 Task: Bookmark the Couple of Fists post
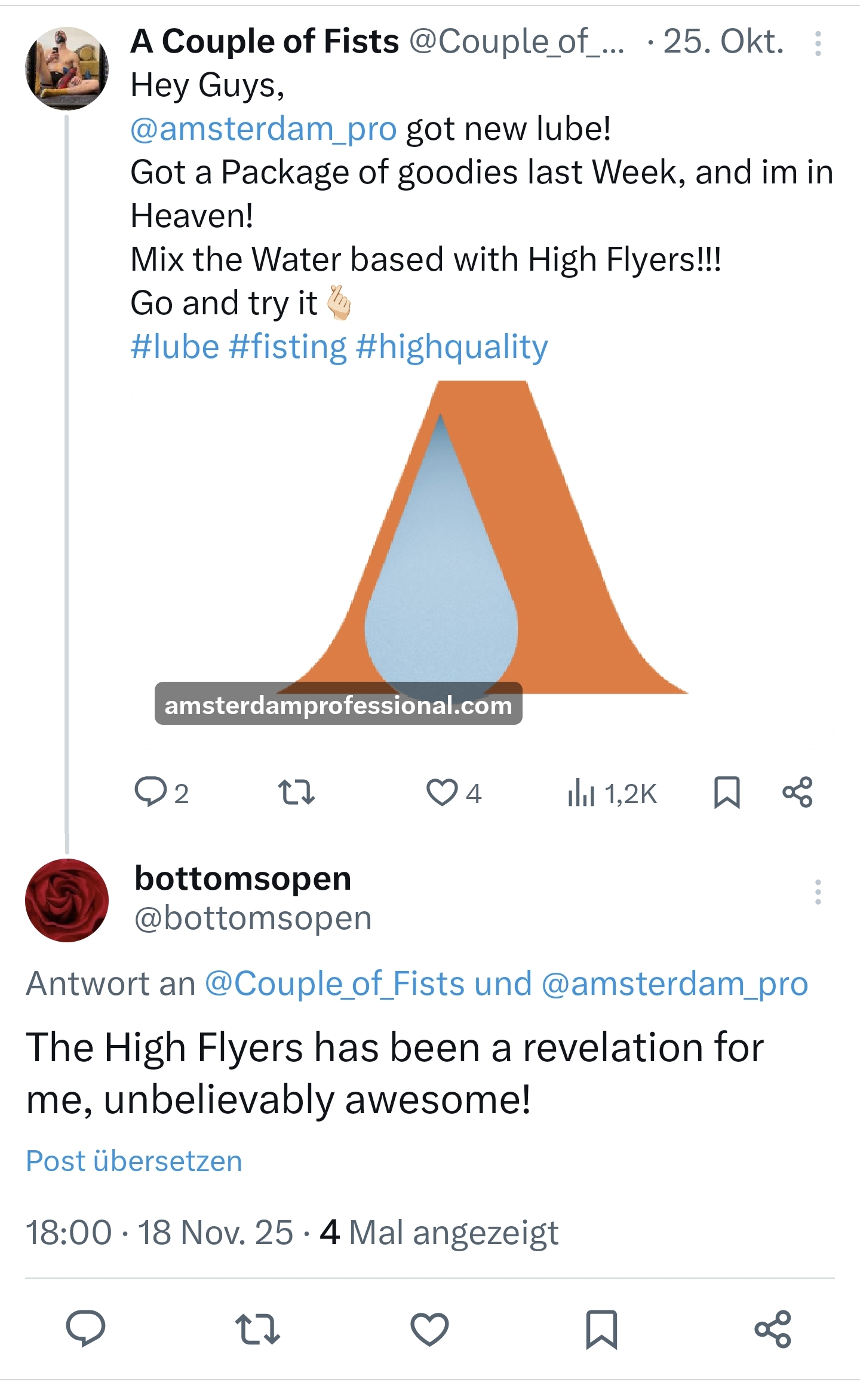pos(727,792)
